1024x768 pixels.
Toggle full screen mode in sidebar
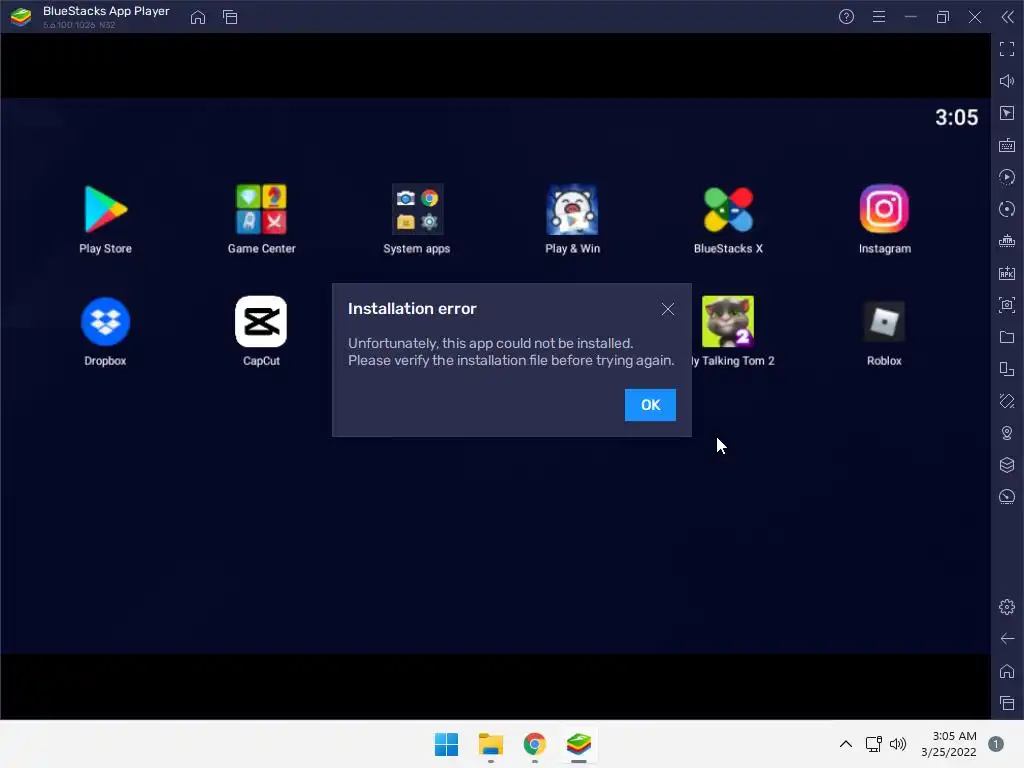click(1007, 49)
